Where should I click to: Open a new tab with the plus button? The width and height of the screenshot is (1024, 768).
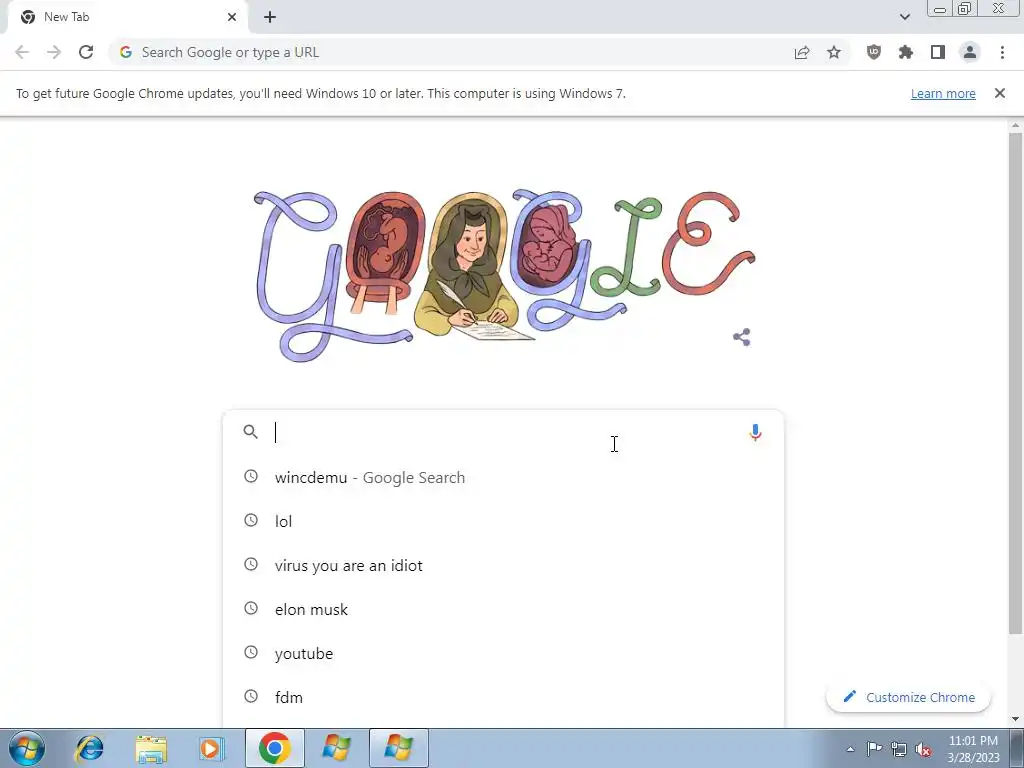click(270, 17)
